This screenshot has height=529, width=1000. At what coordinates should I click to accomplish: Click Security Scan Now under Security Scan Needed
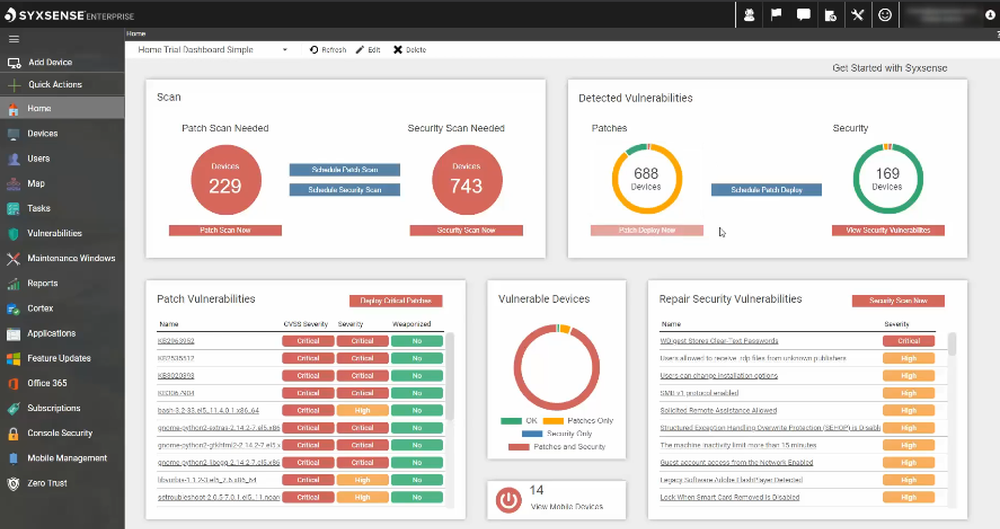[x=466, y=230]
